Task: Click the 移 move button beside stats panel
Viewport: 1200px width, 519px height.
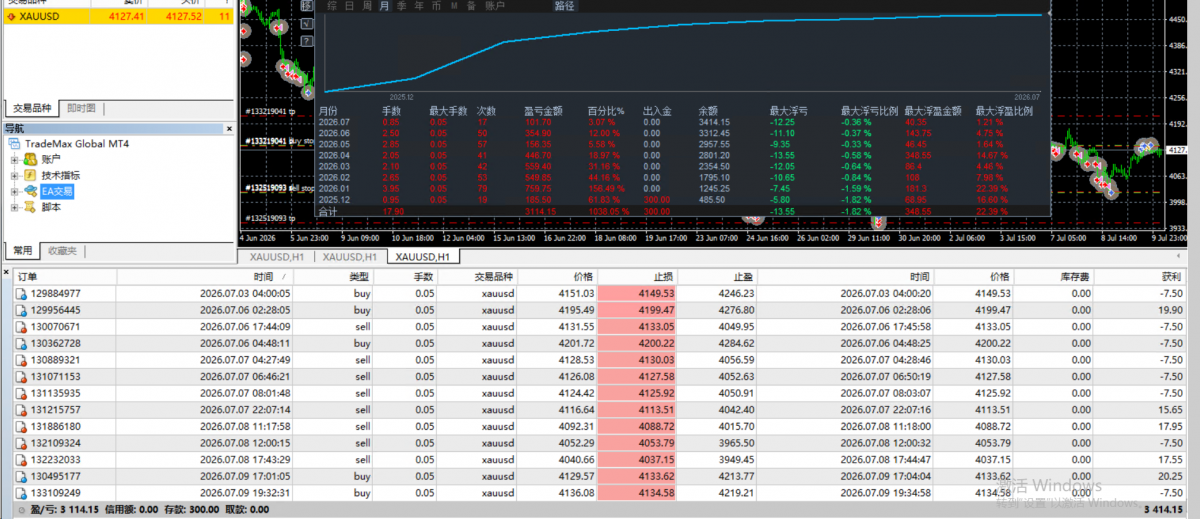Action: coord(307,6)
